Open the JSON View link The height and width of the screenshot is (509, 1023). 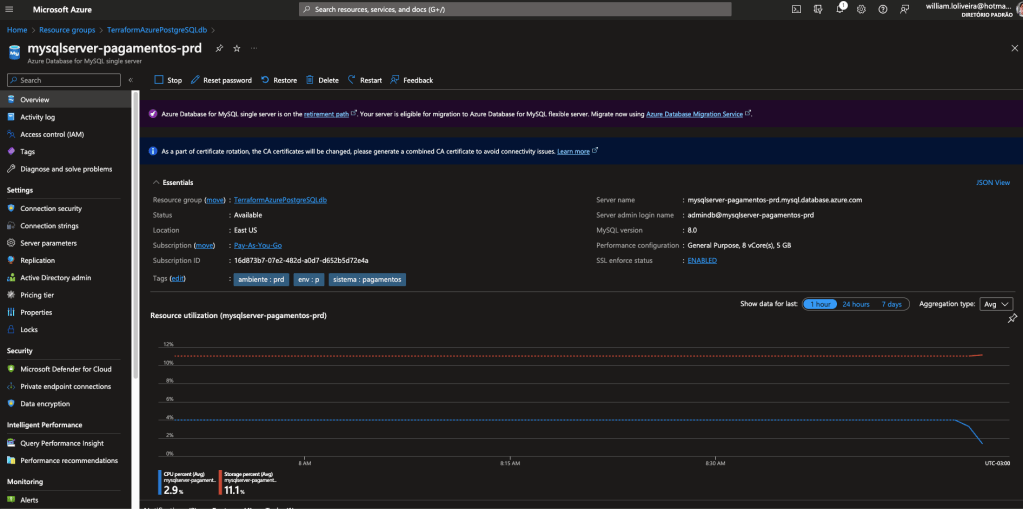pyautogui.click(x=992, y=183)
